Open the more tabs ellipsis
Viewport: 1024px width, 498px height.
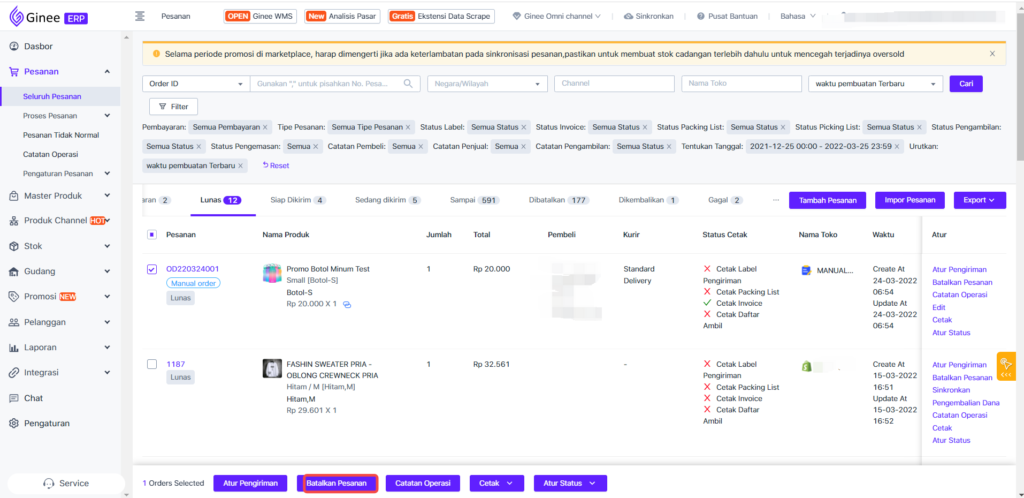click(776, 200)
